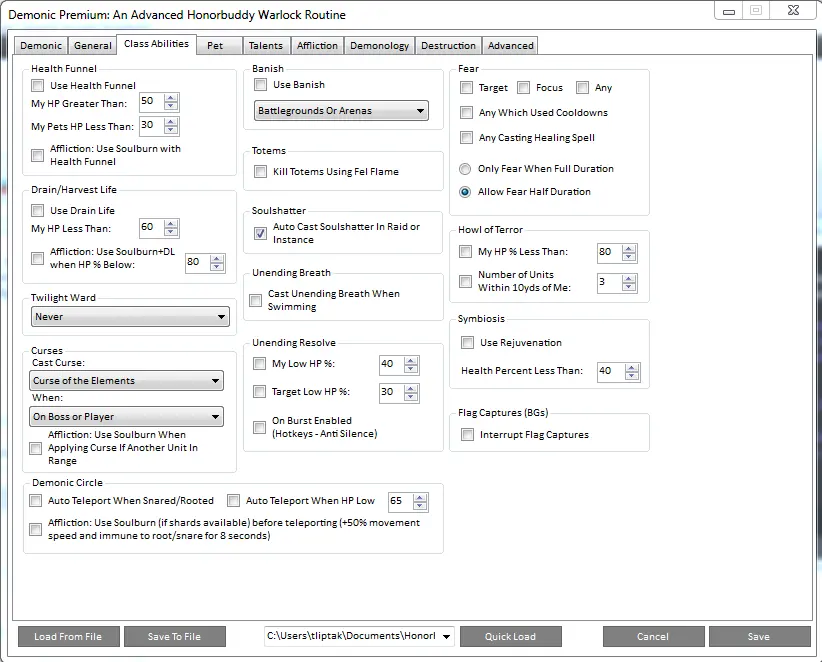This screenshot has width=822, height=662.
Task: Check the Fear Target checkbox
Action: click(x=466, y=88)
